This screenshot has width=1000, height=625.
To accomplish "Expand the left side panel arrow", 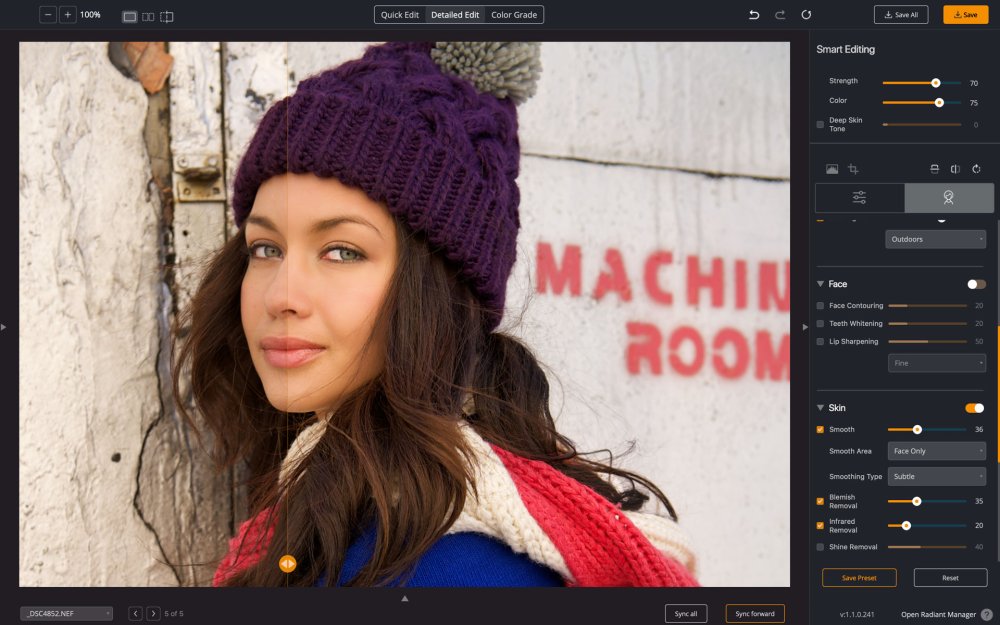I will point(4,327).
